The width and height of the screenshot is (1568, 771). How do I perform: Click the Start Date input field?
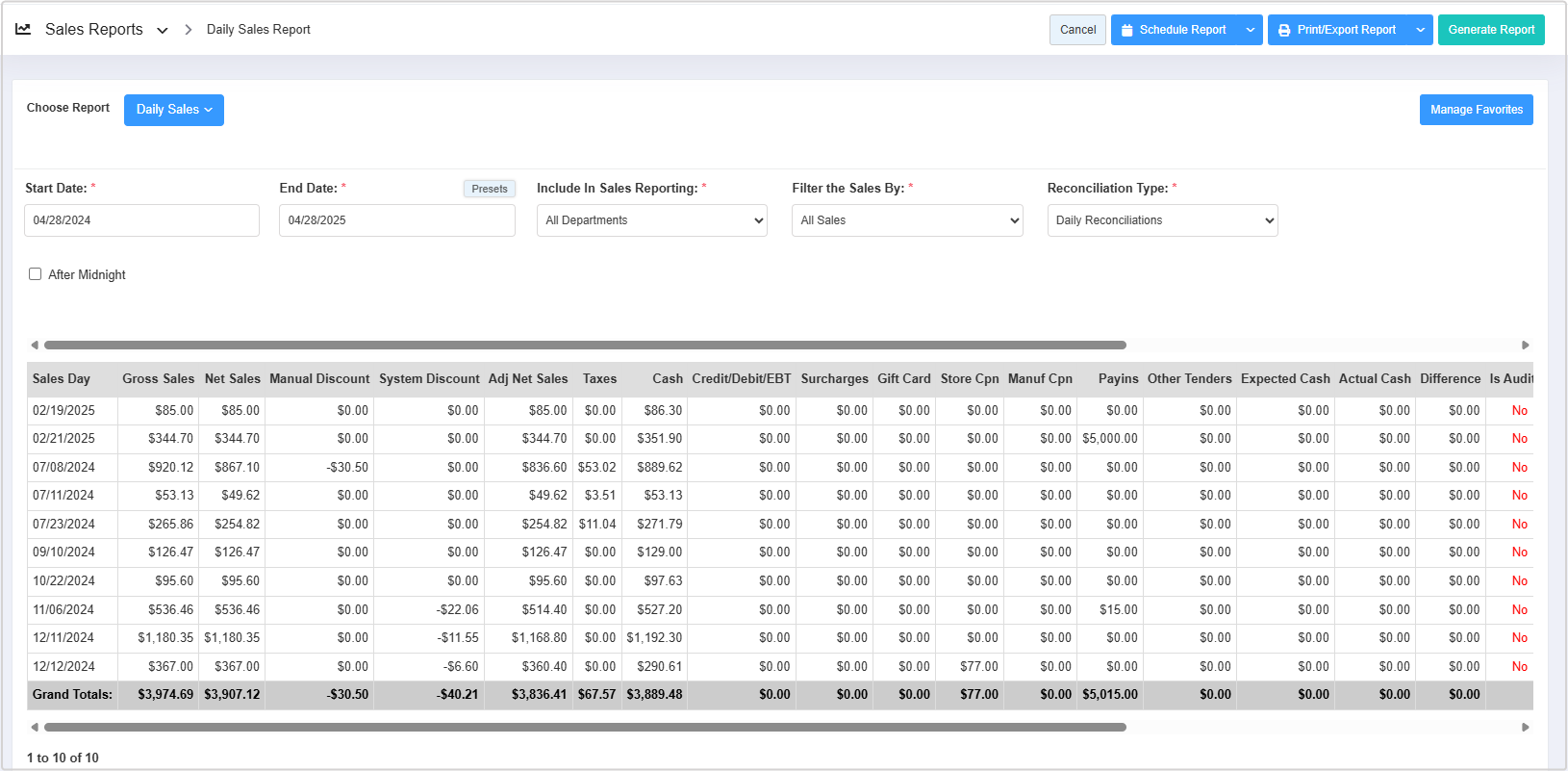tap(141, 220)
